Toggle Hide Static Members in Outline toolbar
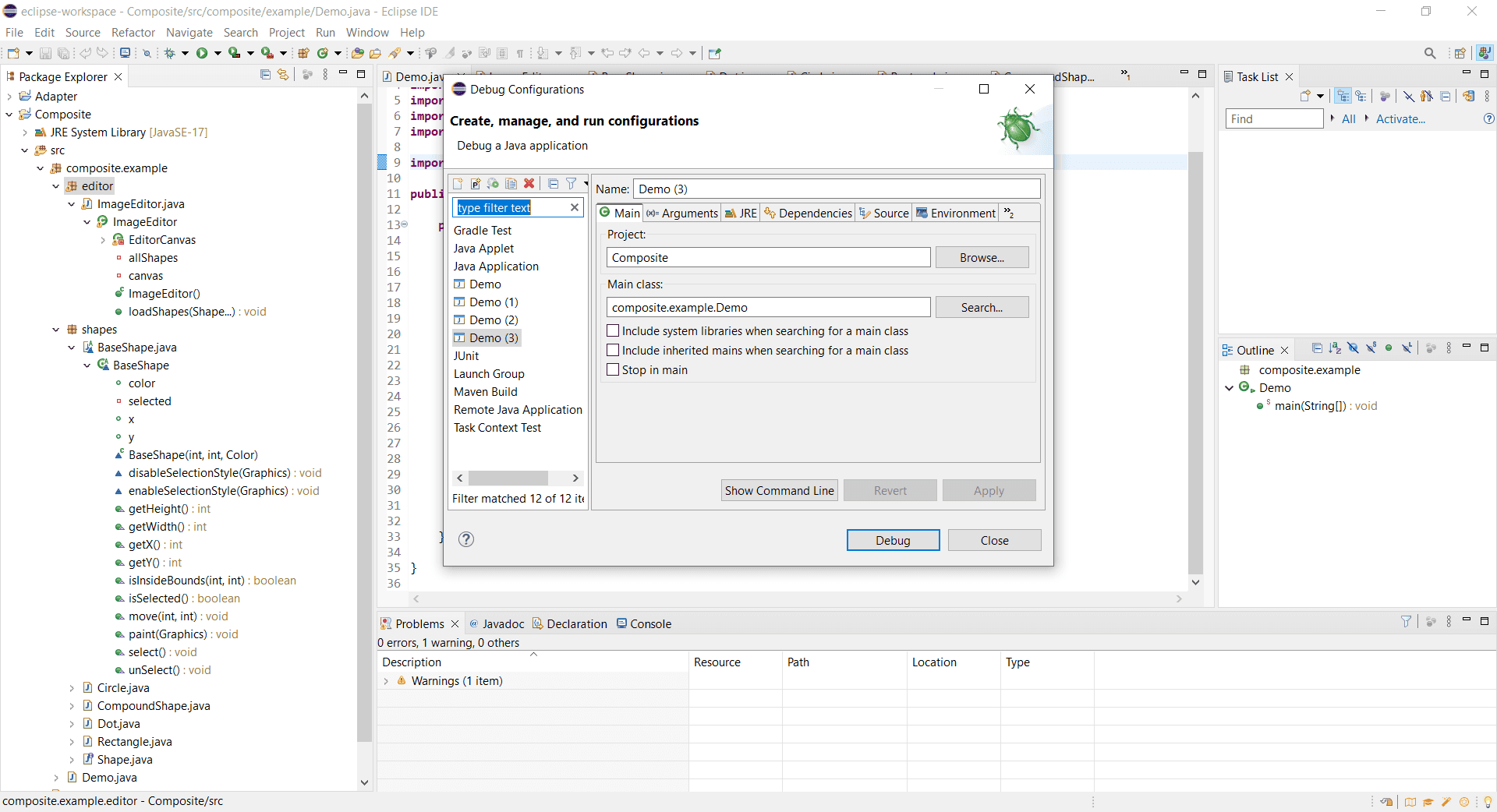This screenshot has width=1497, height=812. pos(1371,348)
